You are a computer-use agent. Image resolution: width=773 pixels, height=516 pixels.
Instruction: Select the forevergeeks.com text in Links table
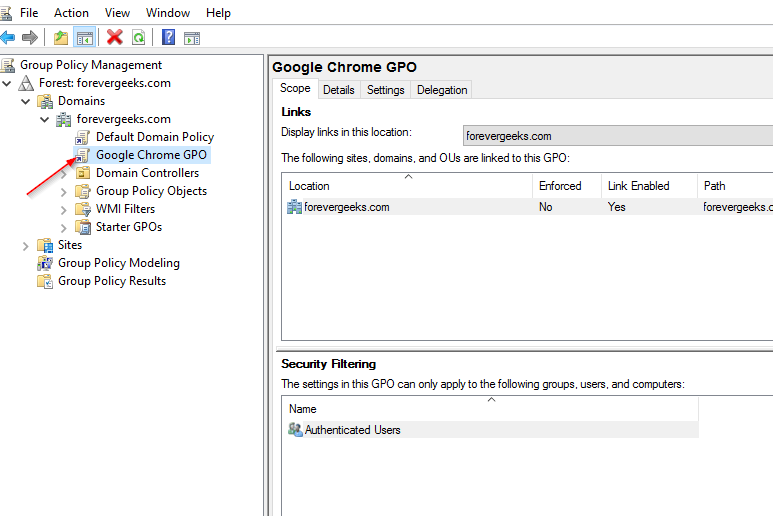tap(347, 207)
